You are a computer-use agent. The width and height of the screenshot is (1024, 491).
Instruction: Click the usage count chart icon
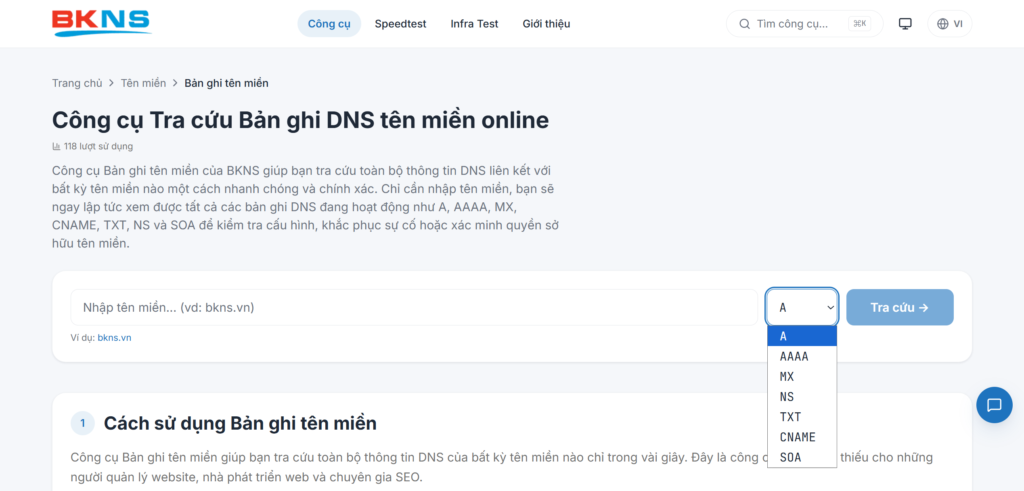coord(56,146)
